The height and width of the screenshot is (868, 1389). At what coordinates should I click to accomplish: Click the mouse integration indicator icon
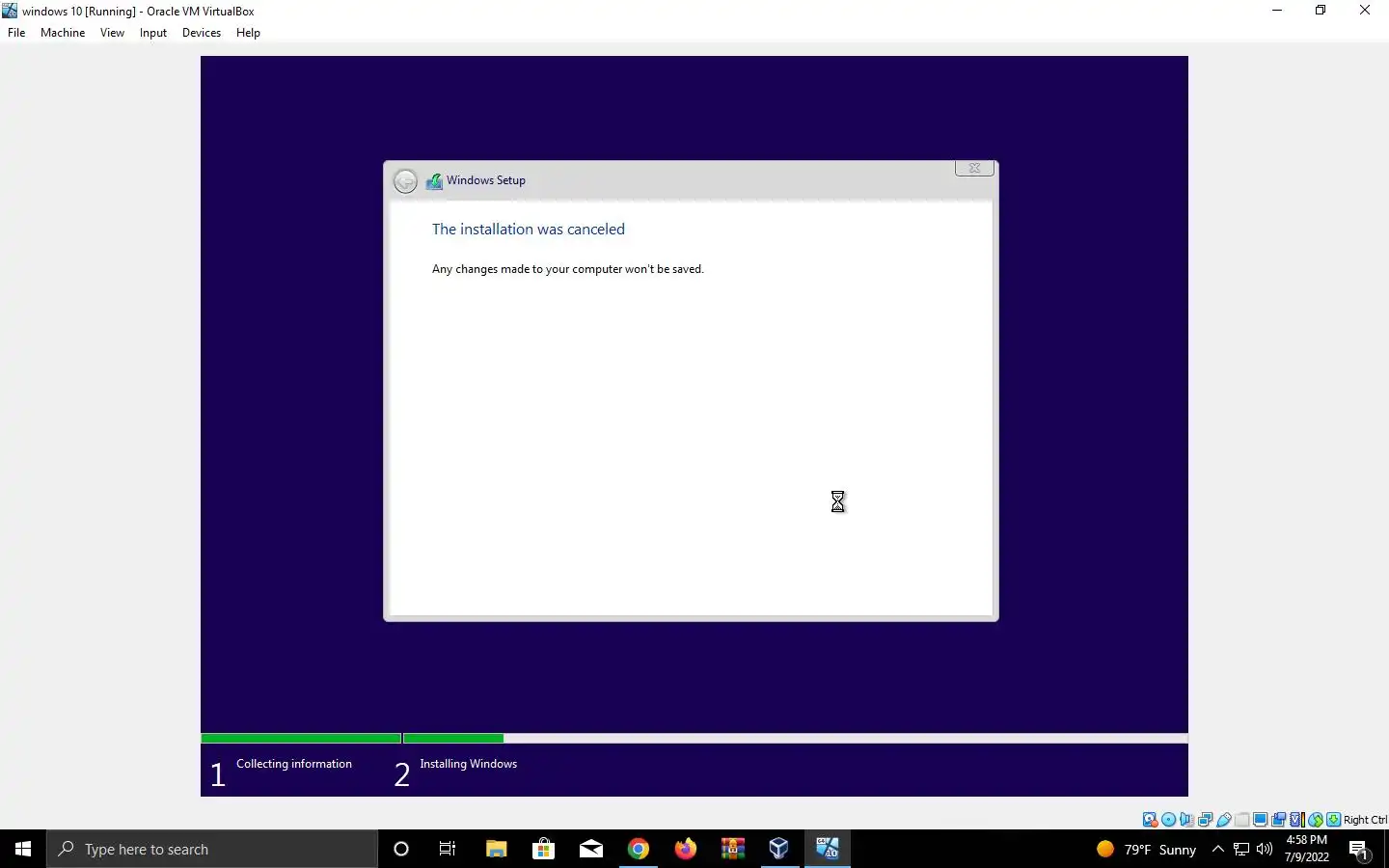(x=1315, y=820)
